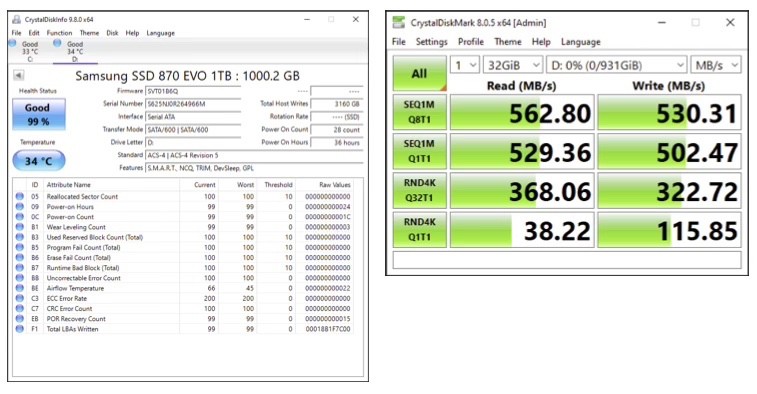Viewport: 757px width, 394px height.
Task: Click status icon for ECC Error Rate
Action: click(x=19, y=298)
